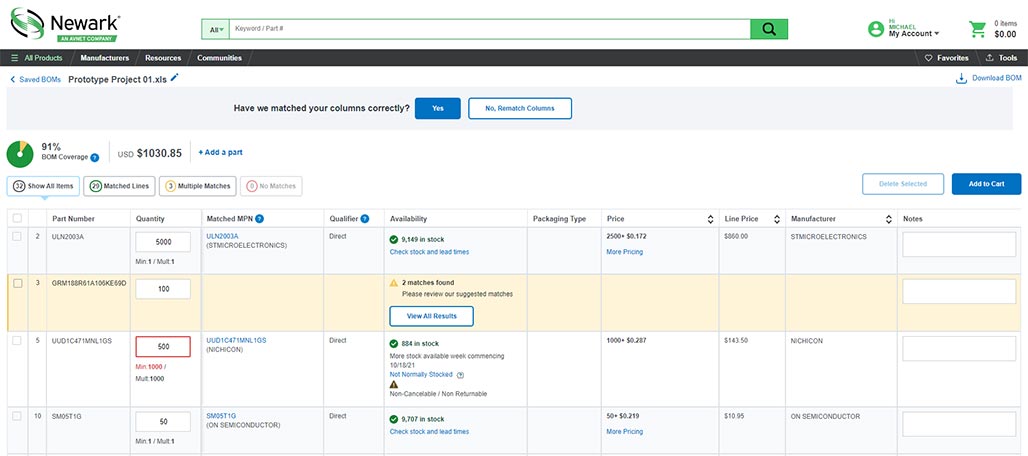Check stock and lead times for ULN2003A
The height and width of the screenshot is (456, 1028).
[429, 252]
